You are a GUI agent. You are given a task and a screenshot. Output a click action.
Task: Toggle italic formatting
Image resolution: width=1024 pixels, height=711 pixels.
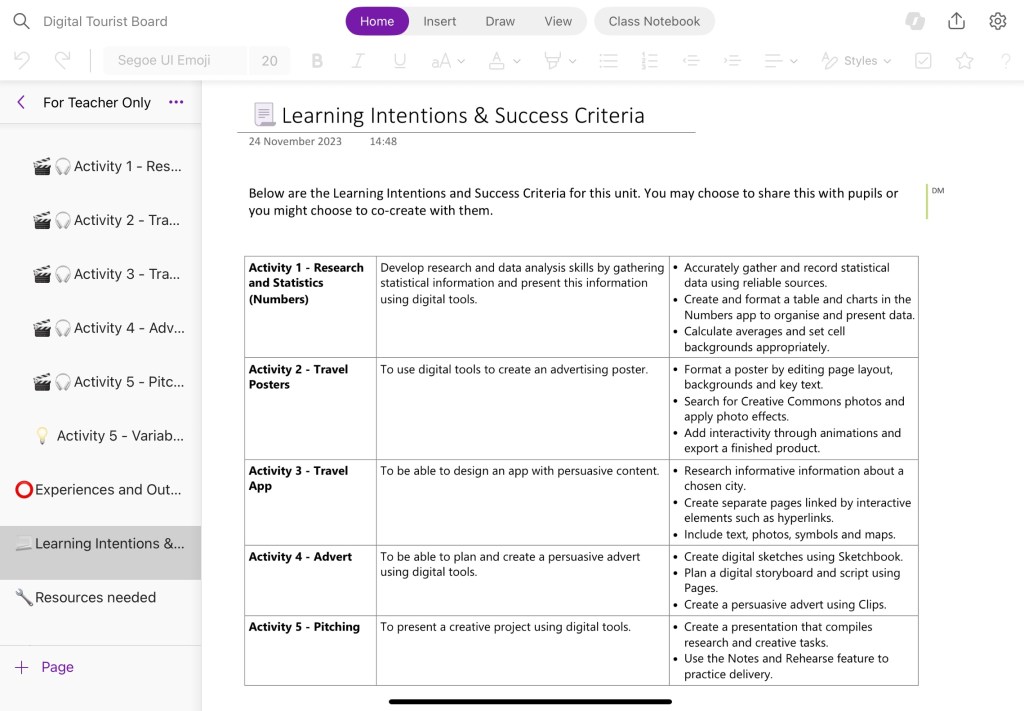point(359,61)
